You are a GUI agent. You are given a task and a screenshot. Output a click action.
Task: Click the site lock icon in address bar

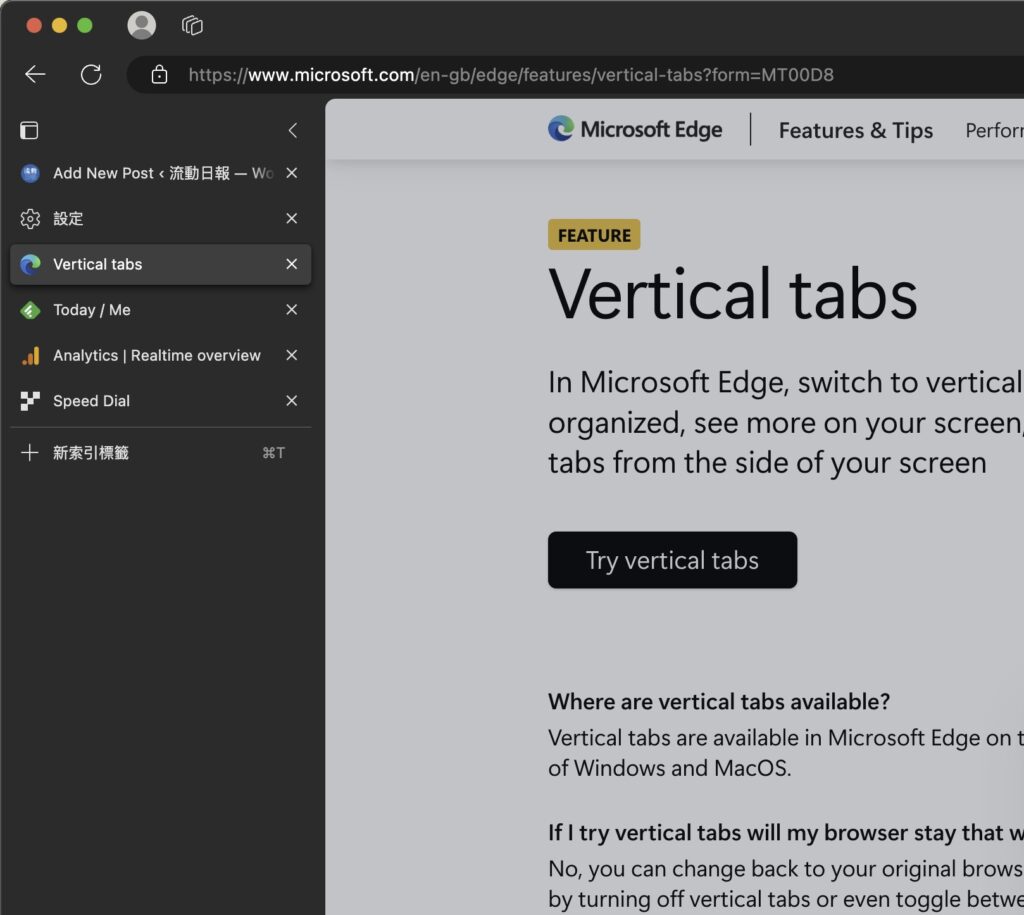coord(159,75)
